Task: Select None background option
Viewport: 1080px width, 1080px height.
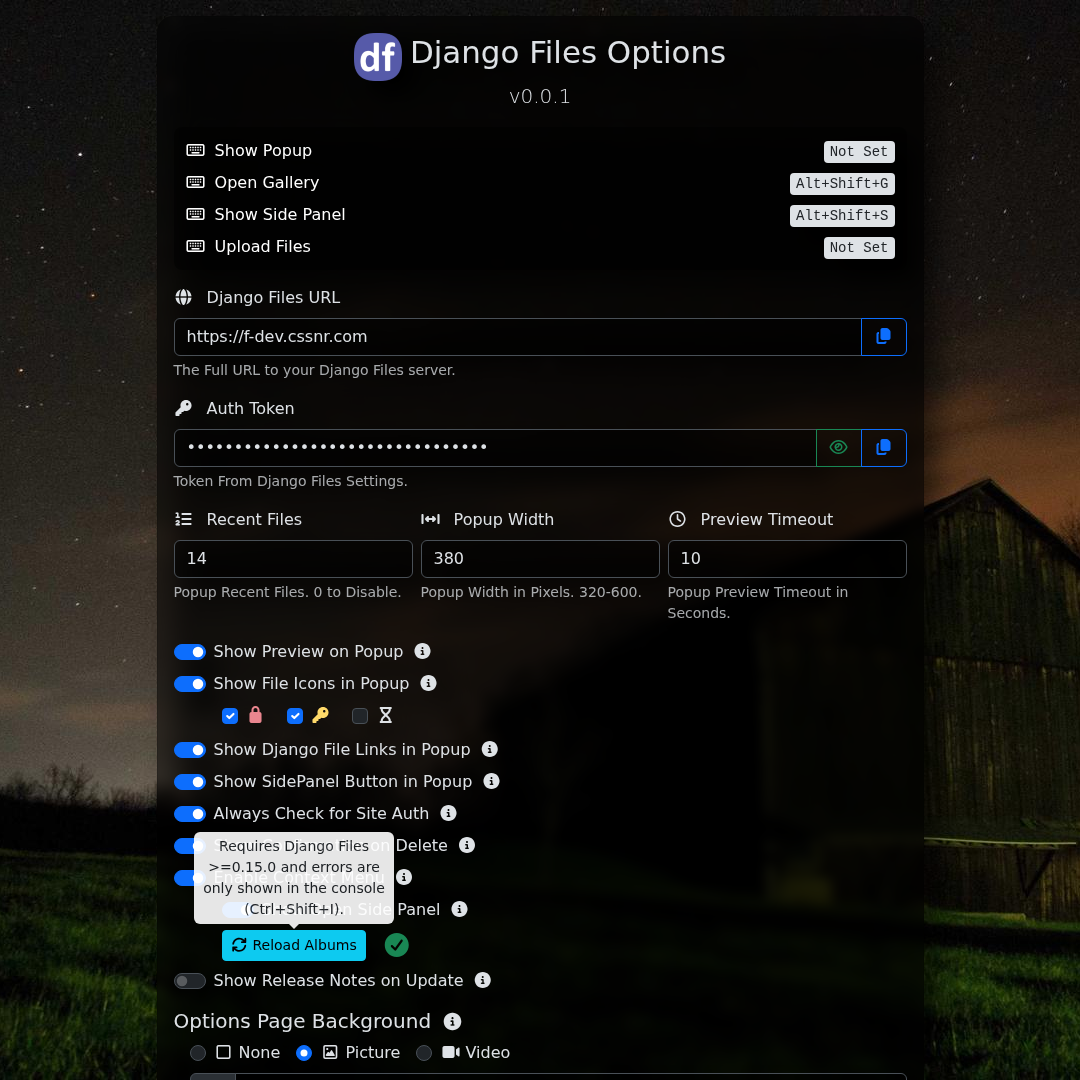Action: point(198,1053)
